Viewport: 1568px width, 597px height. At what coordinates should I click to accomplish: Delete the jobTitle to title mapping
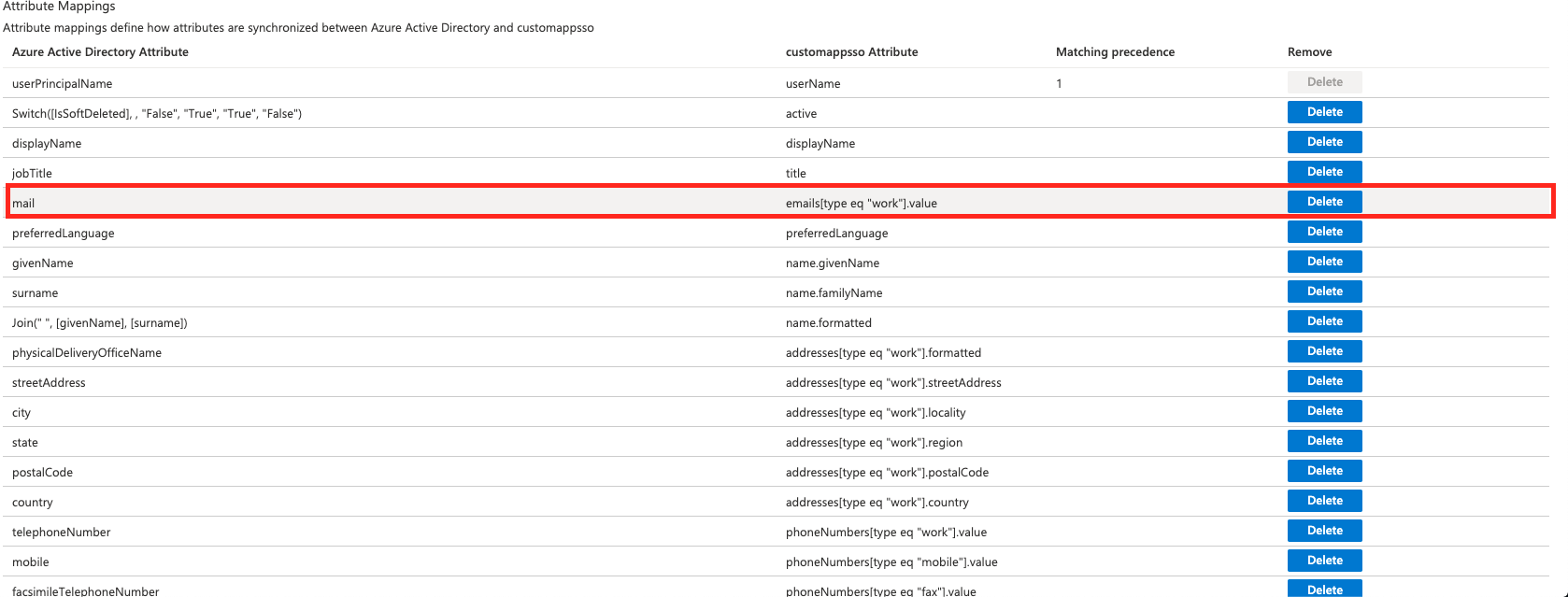pyautogui.click(x=1324, y=172)
